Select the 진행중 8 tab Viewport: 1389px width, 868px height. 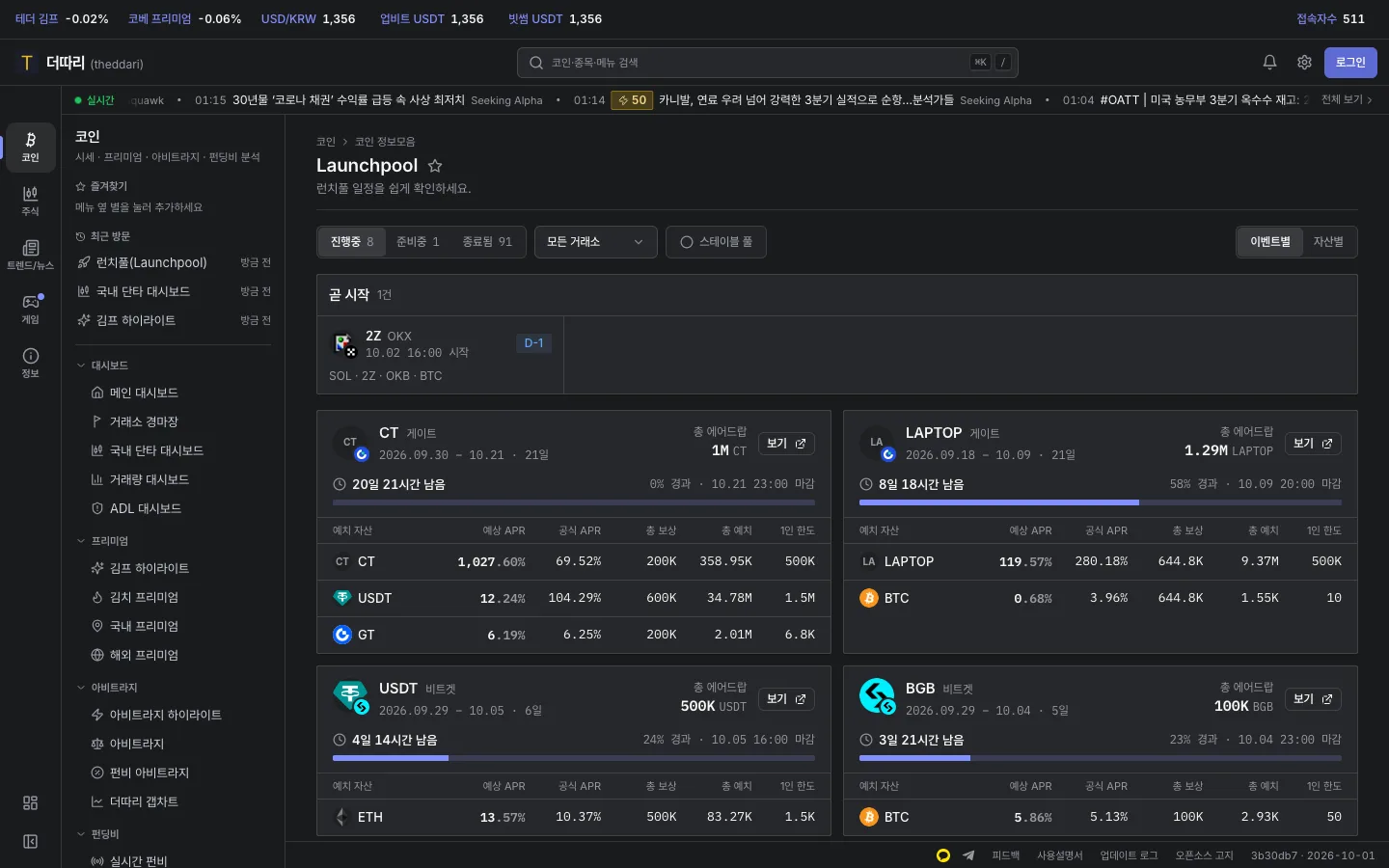pyautogui.click(x=352, y=242)
